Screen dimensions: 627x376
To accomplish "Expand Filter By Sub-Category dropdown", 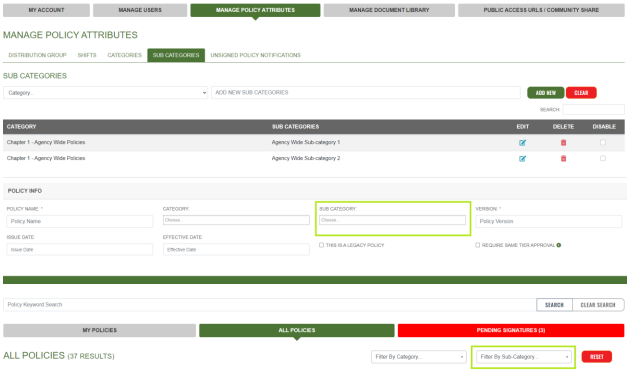I will pyautogui.click(x=523, y=357).
